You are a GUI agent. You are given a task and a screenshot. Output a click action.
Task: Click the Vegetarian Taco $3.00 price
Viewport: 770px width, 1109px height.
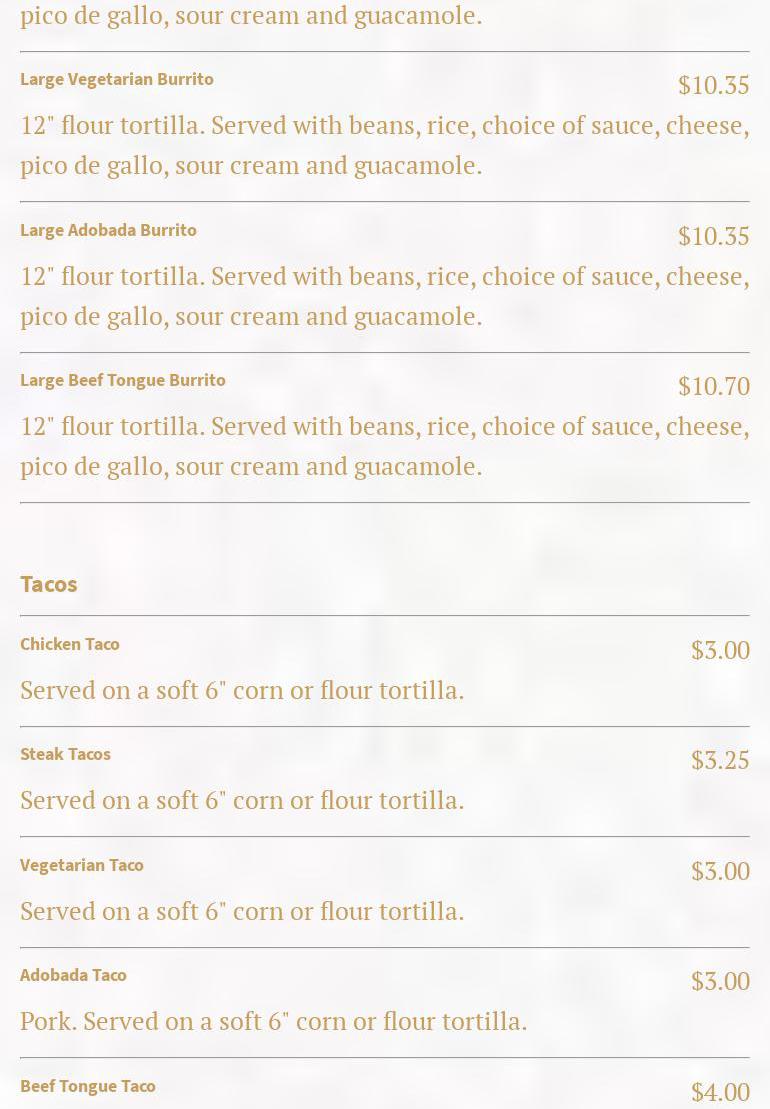pyautogui.click(x=720, y=871)
